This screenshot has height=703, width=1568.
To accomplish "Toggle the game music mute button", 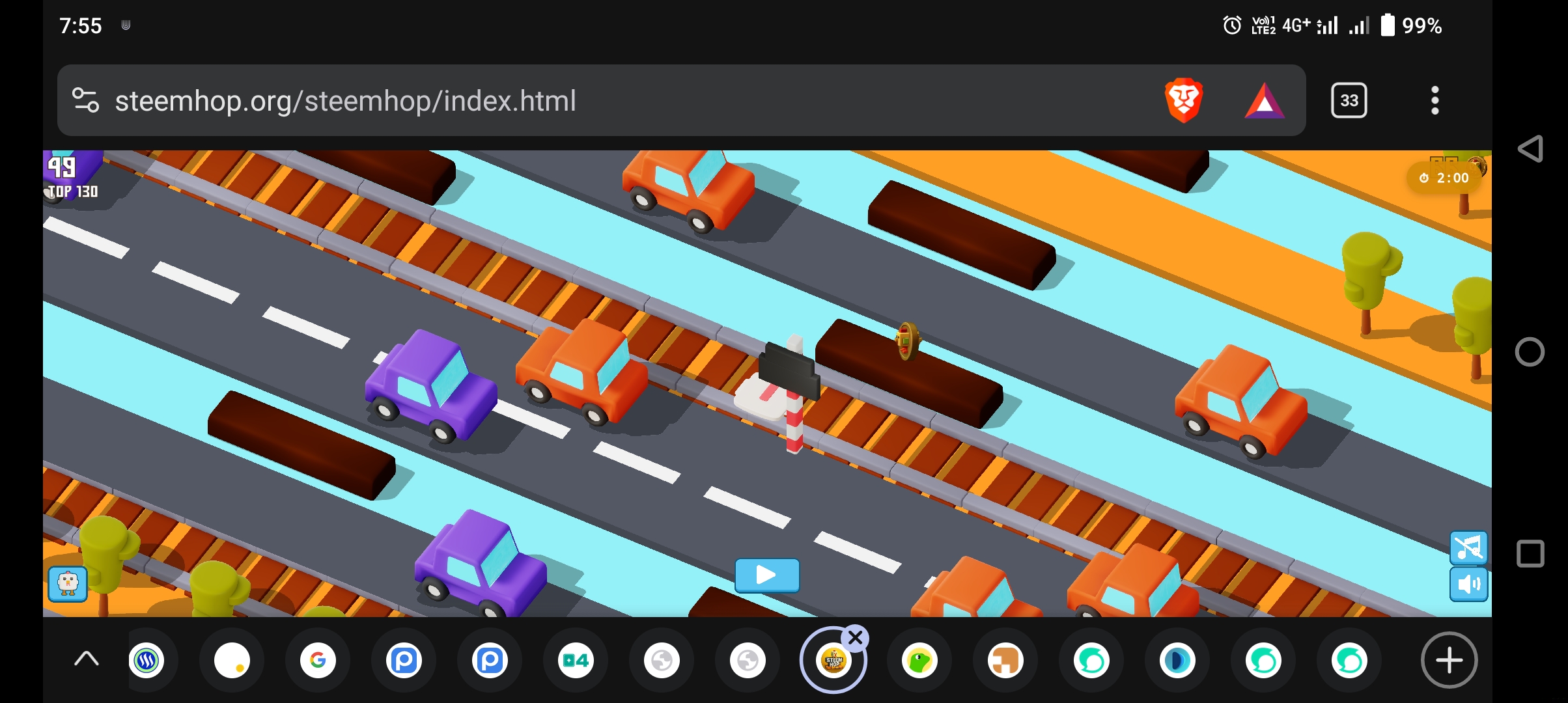I will [x=1468, y=547].
